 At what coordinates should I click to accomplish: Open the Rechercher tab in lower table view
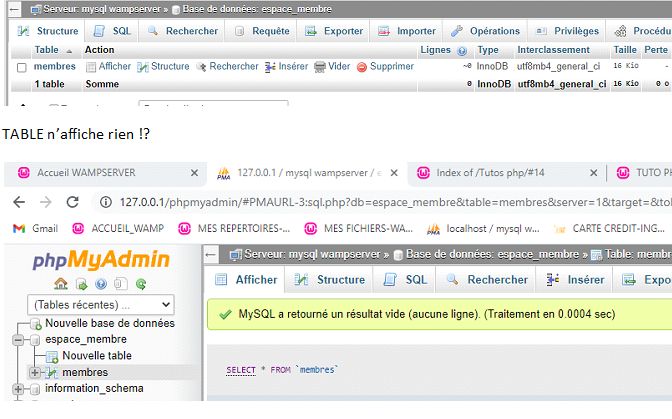coord(486,280)
